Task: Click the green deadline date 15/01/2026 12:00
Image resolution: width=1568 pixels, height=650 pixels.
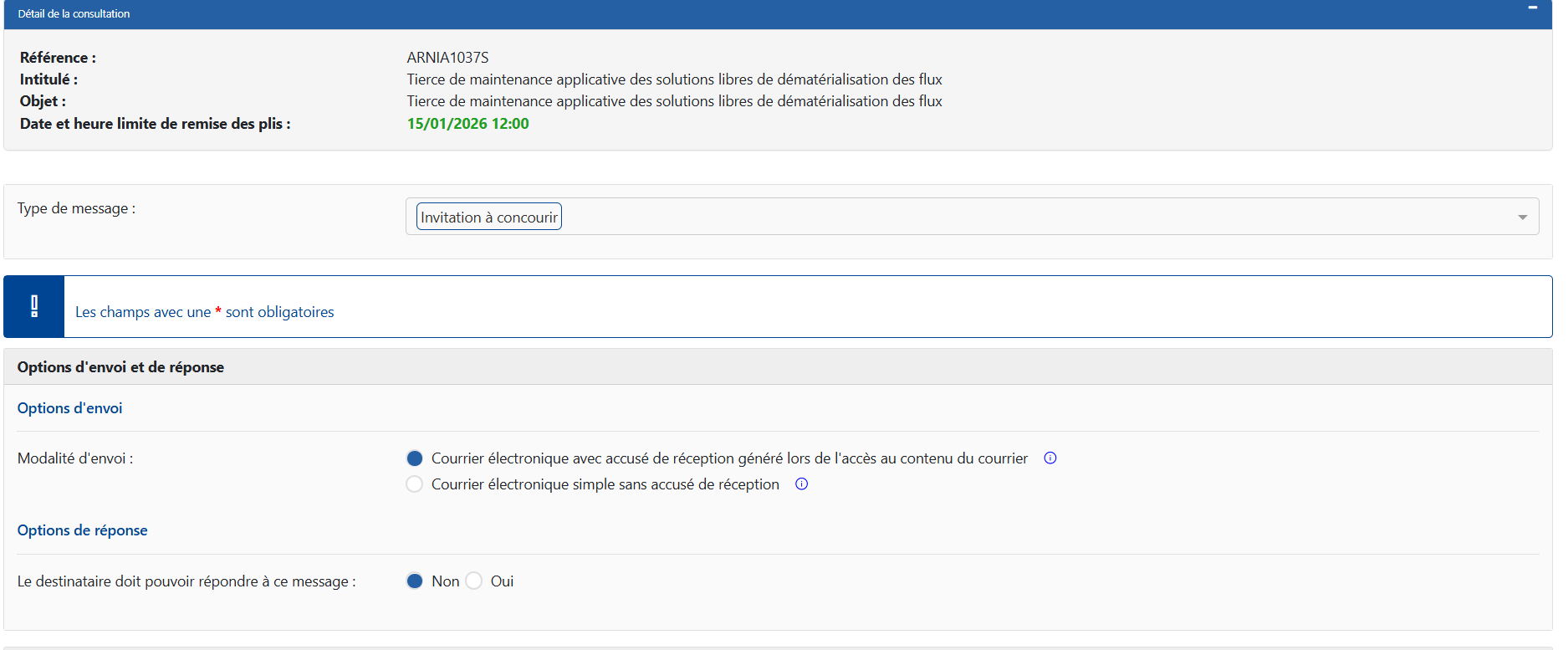Action: (x=467, y=124)
